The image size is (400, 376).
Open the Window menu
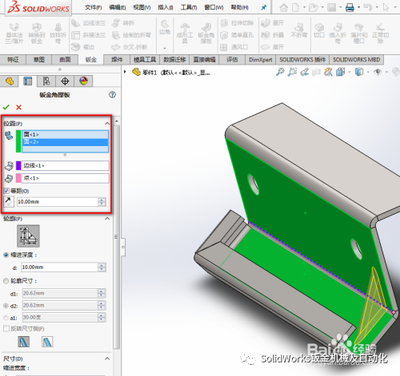tap(214, 7)
